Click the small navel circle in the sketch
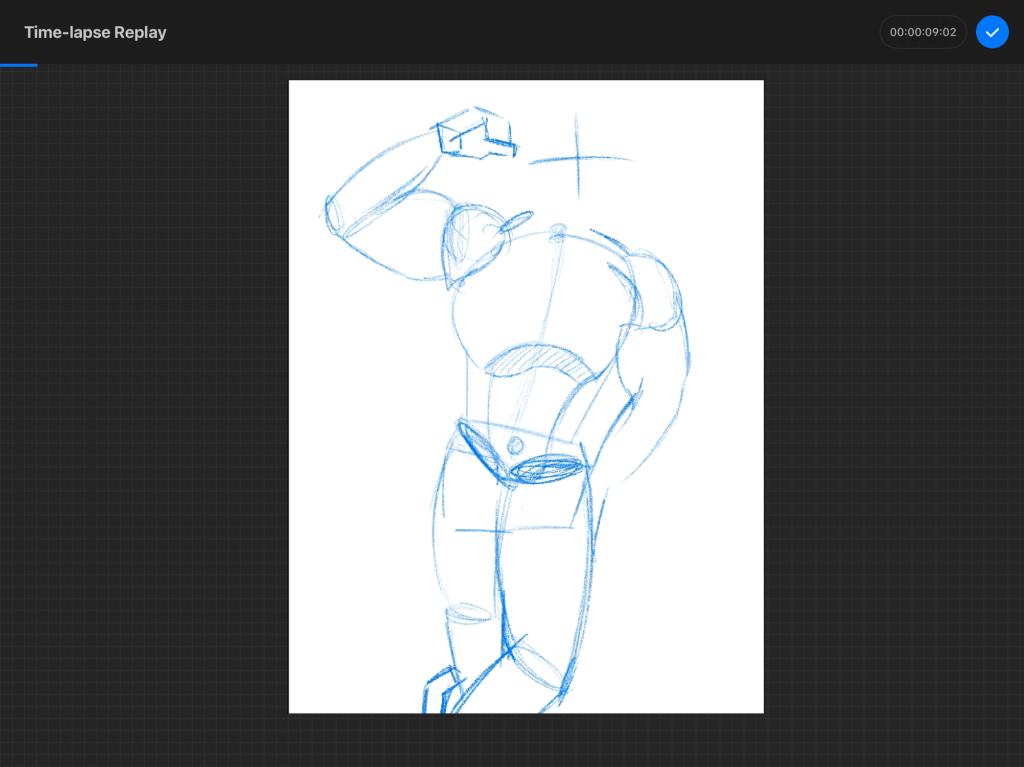Image resolution: width=1024 pixels, height=767 pixels. click(x=516, y=444)
